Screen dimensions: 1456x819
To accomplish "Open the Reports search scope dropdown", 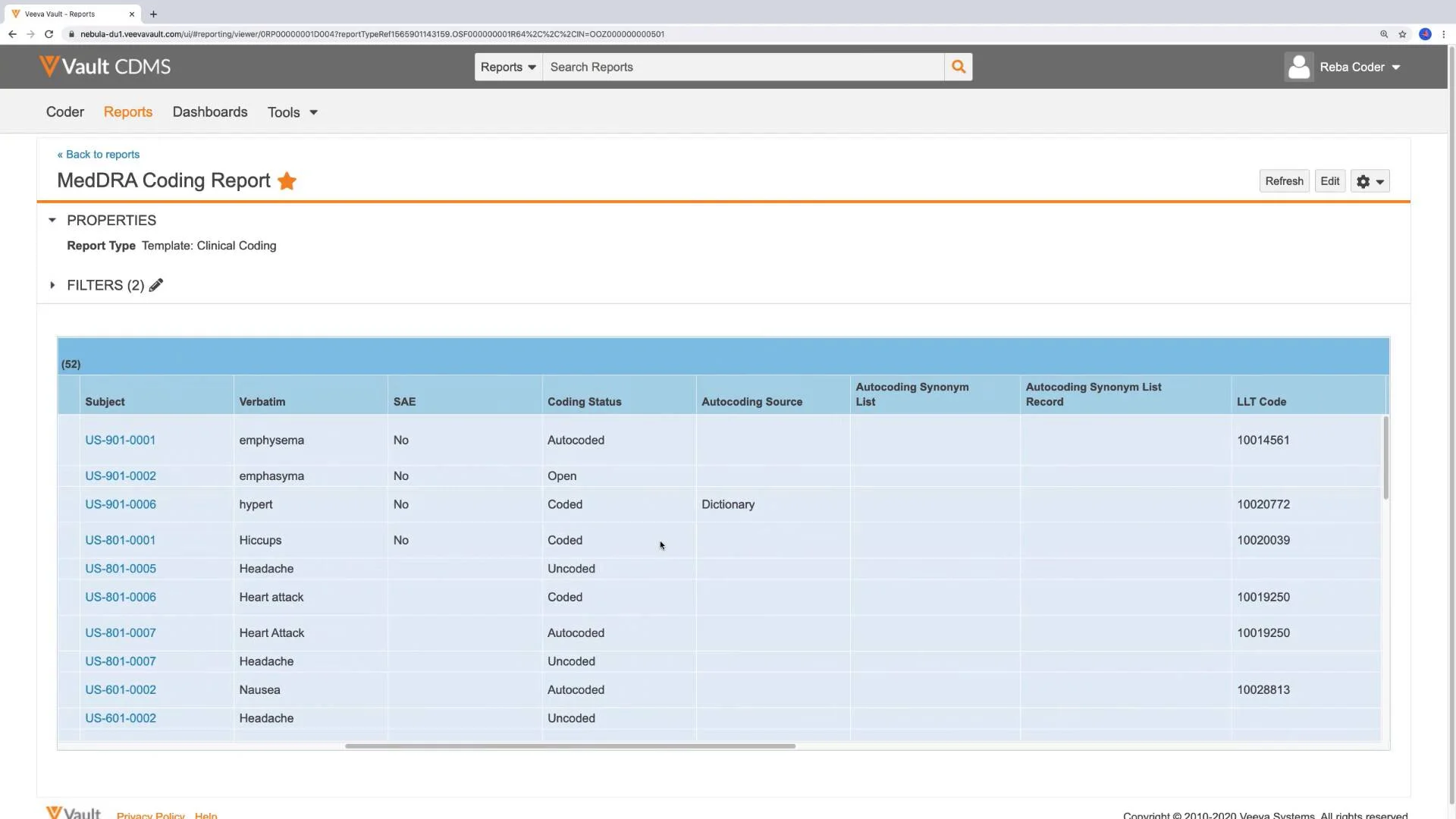I will [x=508, y=67].
